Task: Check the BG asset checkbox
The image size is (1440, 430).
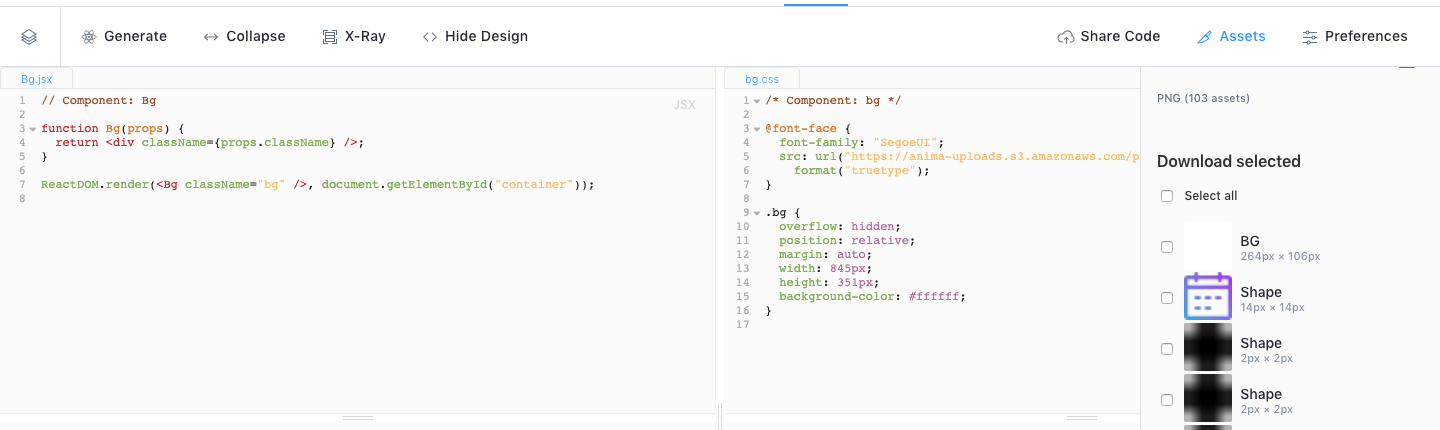Action: pos(1167,247)
